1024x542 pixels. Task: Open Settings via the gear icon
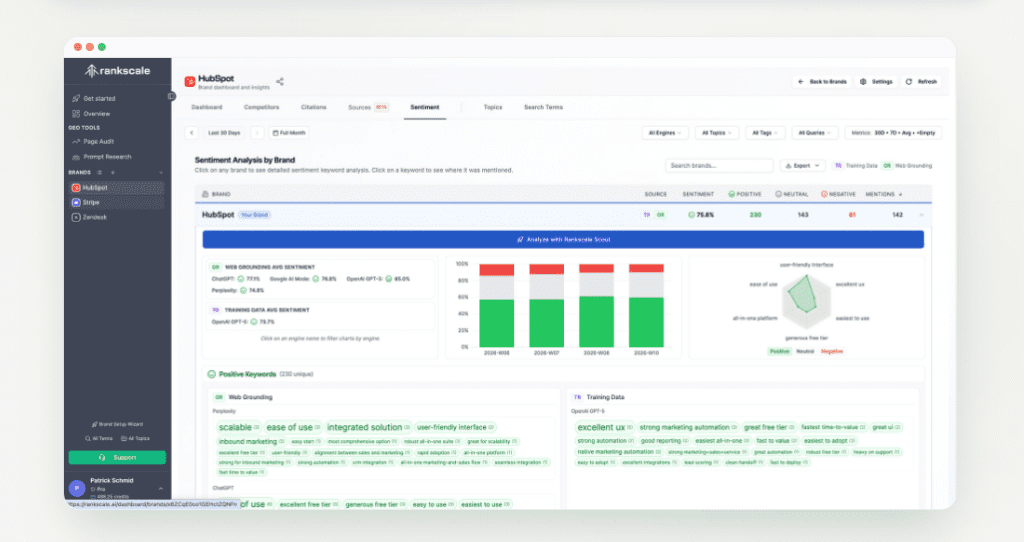[876, 81]
